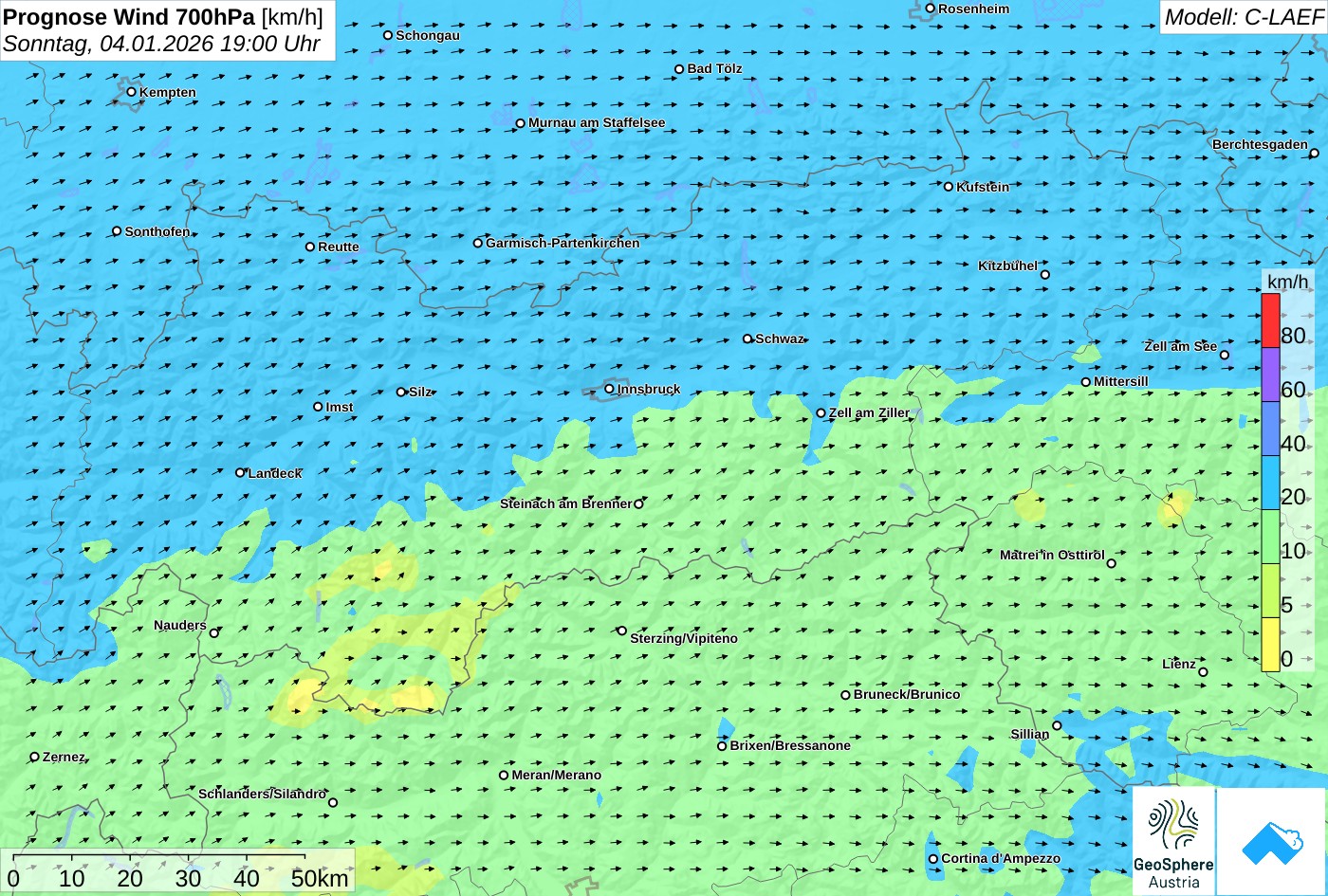The height and width of the screenshot is (896, 1328).
Task: Click the Sillian location dot
Action: [x=1058, y=726]
